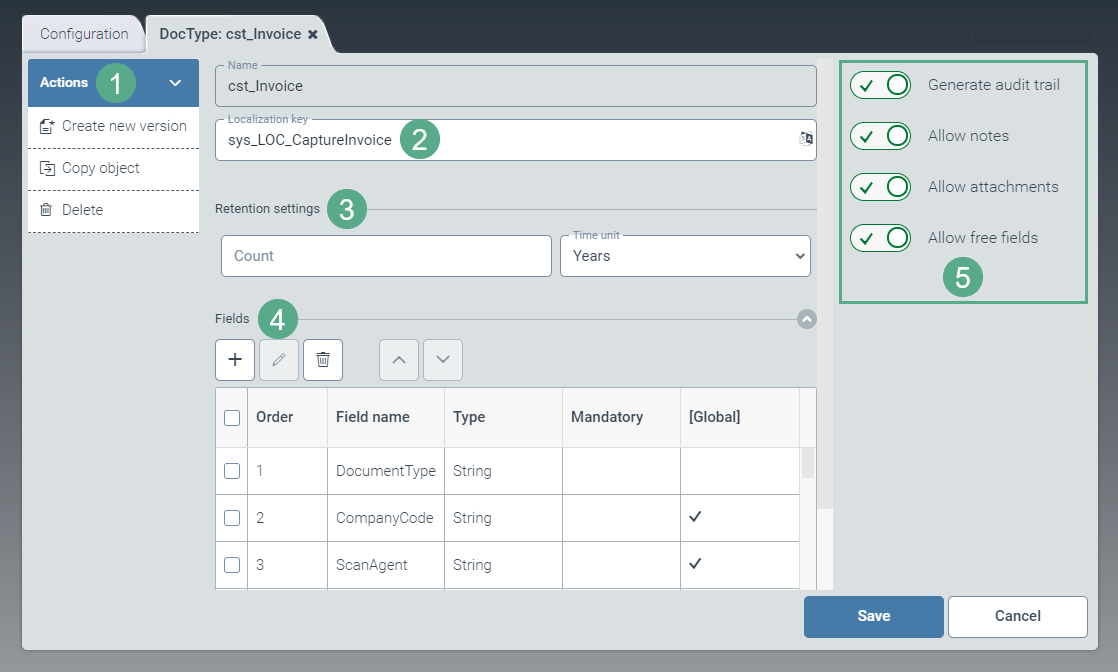Viewport: 1118px width, 672px height.
Task: Select all fields using header checkbox
Action: click(232, 418)
